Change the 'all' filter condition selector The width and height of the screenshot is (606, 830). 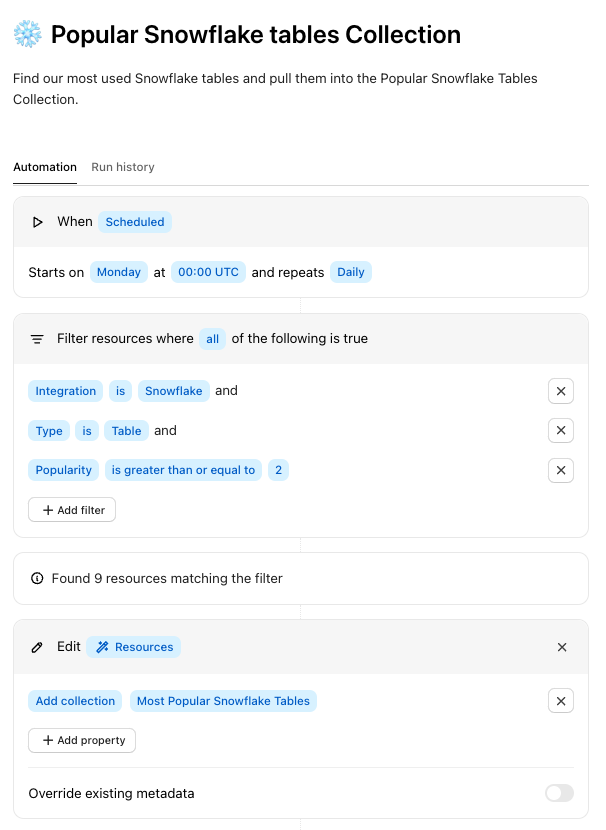[x=212, y=339]
